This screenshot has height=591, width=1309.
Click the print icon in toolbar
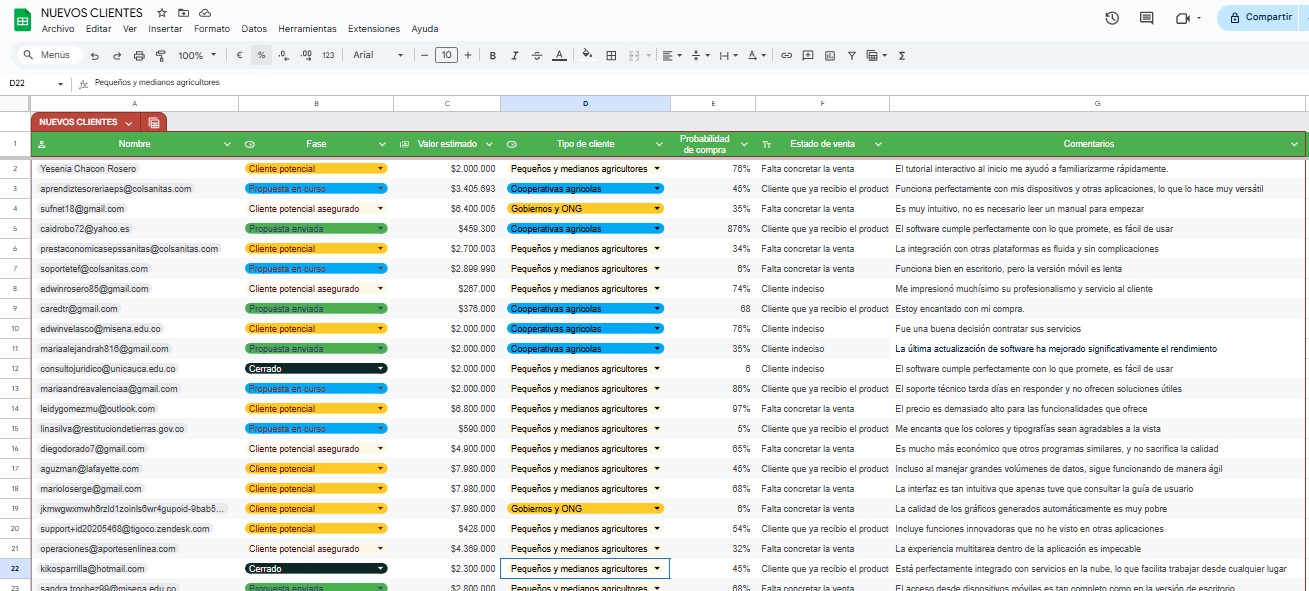(138, 55)
